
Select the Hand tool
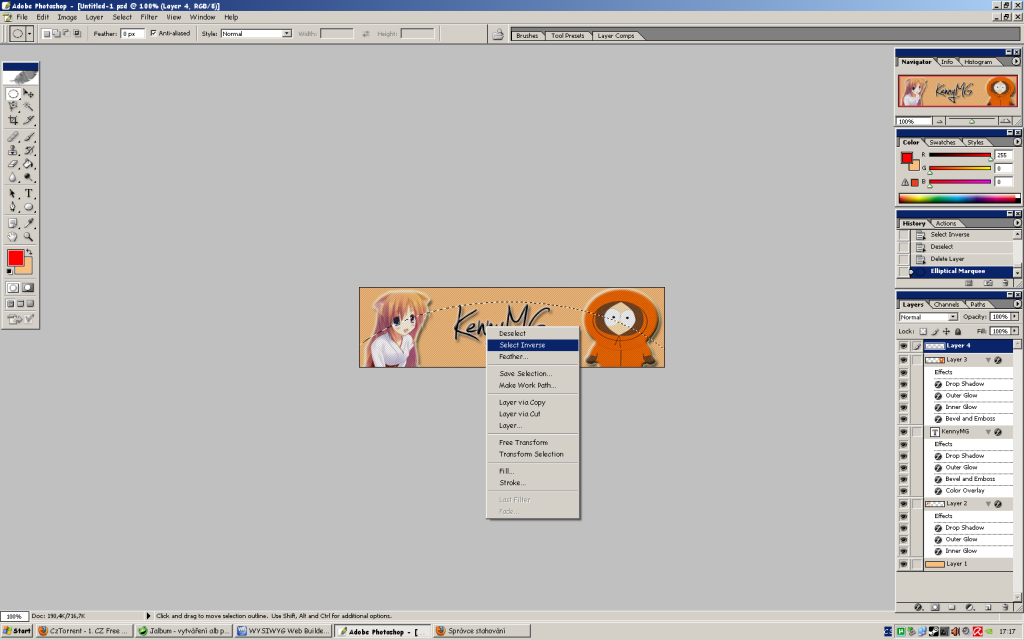point(12,236)
